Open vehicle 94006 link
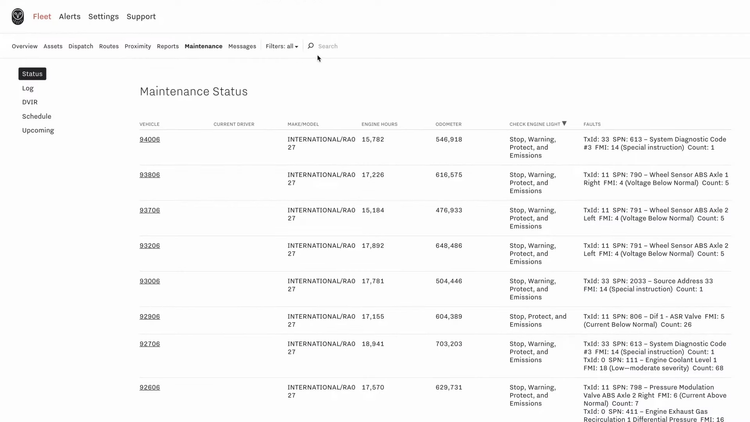The image size is (750, 422). (x=149, y=139)
